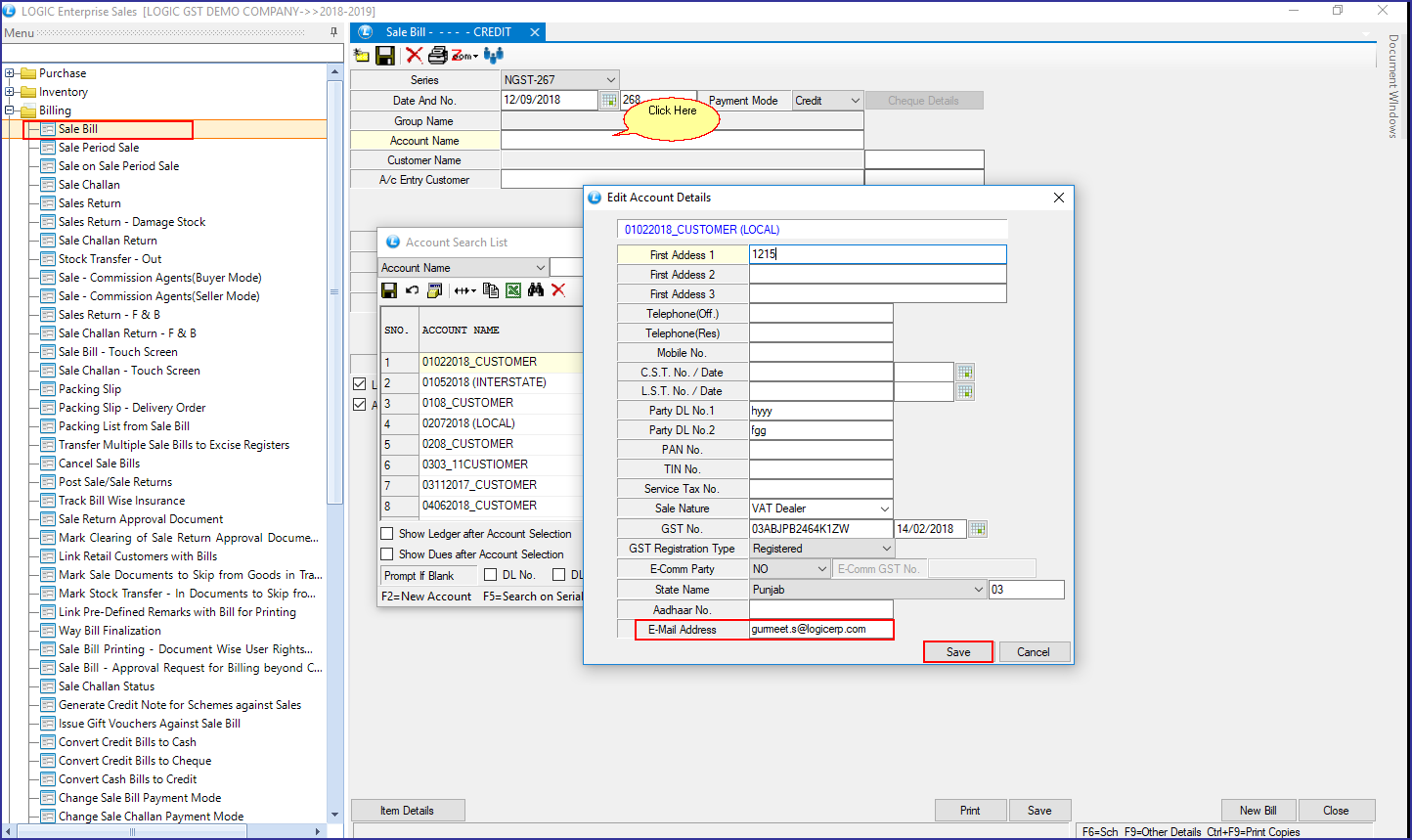Open calendar beside L.S.T. No. / Date field
Image resolution: width=1412 pixels, height=840 pixels.
coord(965,392)
